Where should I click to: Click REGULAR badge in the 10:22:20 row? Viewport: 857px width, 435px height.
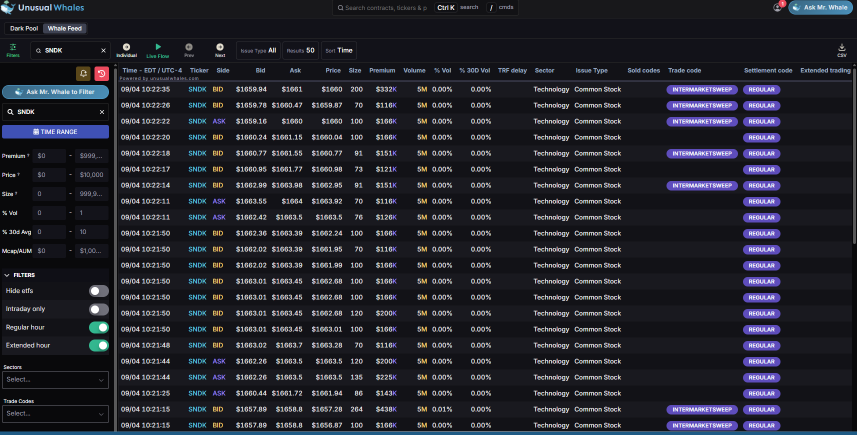(x=761, y=138)
